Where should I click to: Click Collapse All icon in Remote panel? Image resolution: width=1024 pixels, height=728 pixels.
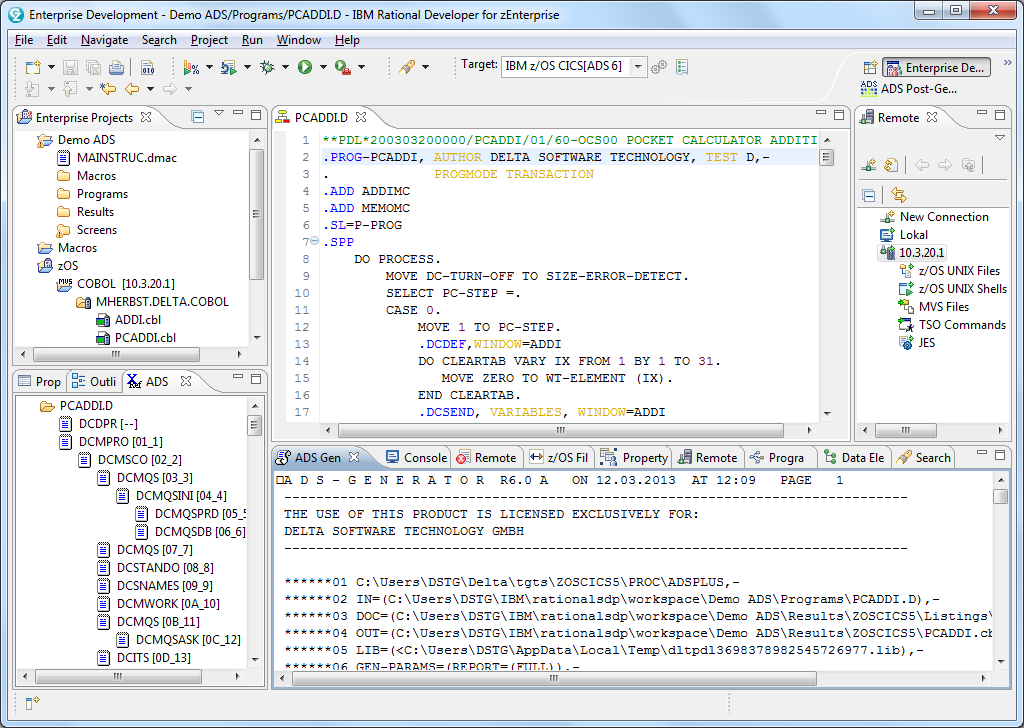pos(869,195)
